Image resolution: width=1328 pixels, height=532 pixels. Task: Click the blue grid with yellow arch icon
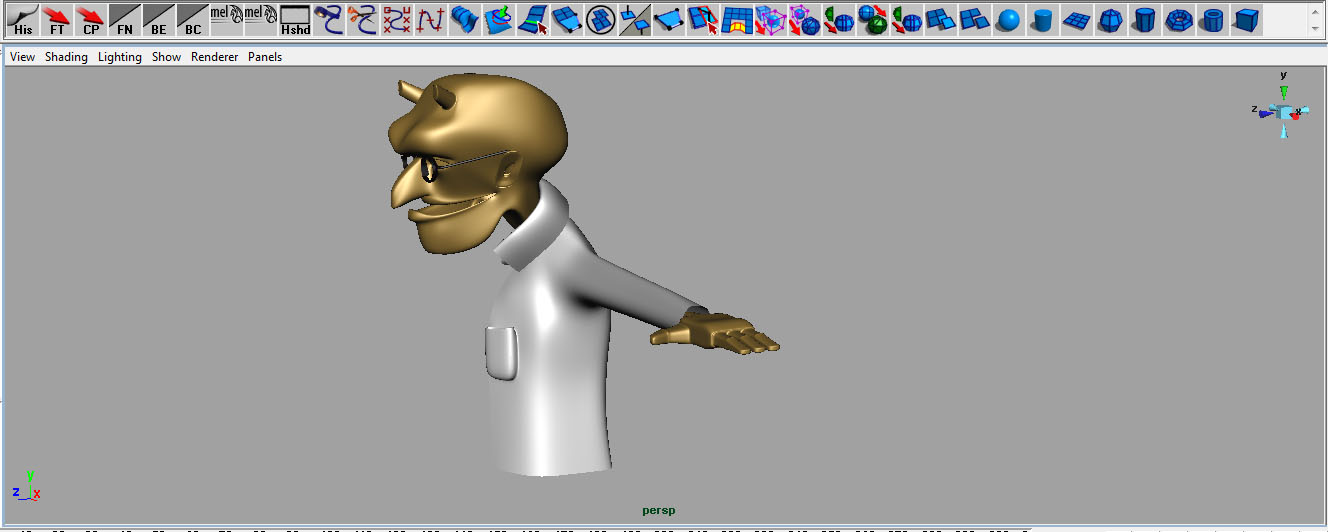point(737,20)
